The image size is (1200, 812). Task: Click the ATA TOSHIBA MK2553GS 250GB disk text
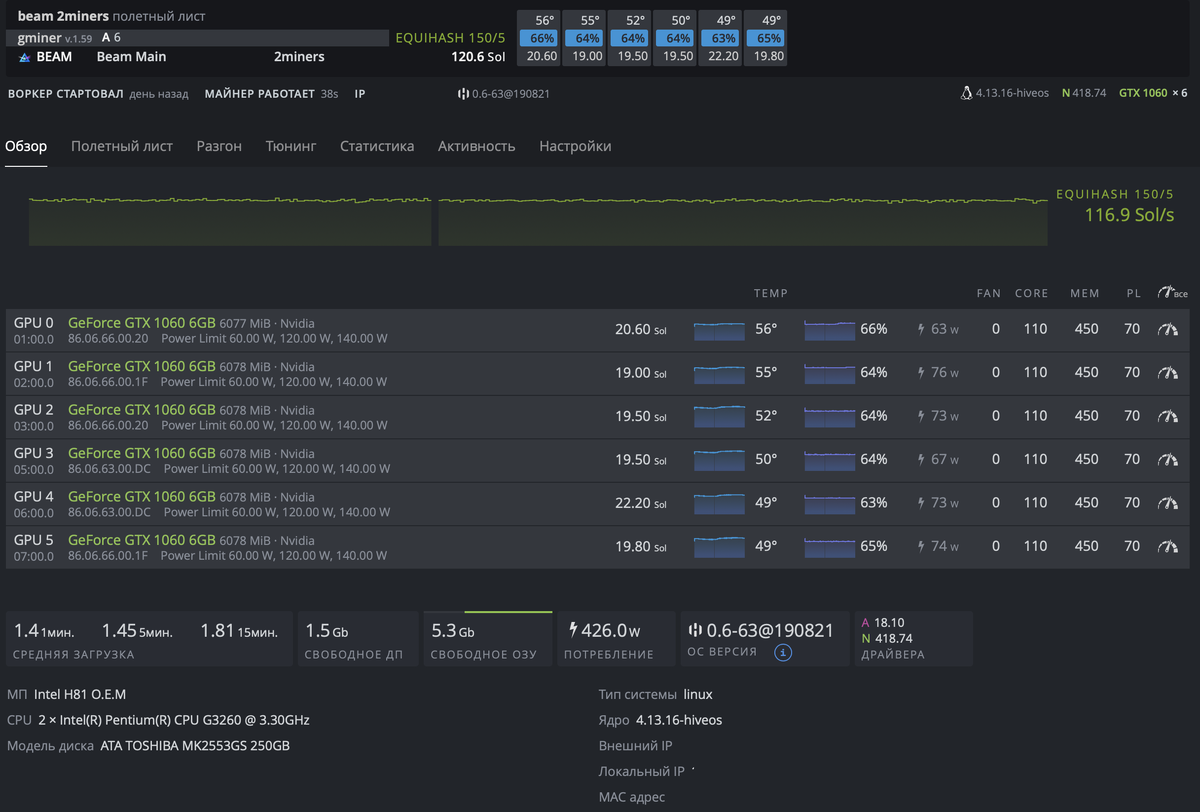tap(196, 746)
